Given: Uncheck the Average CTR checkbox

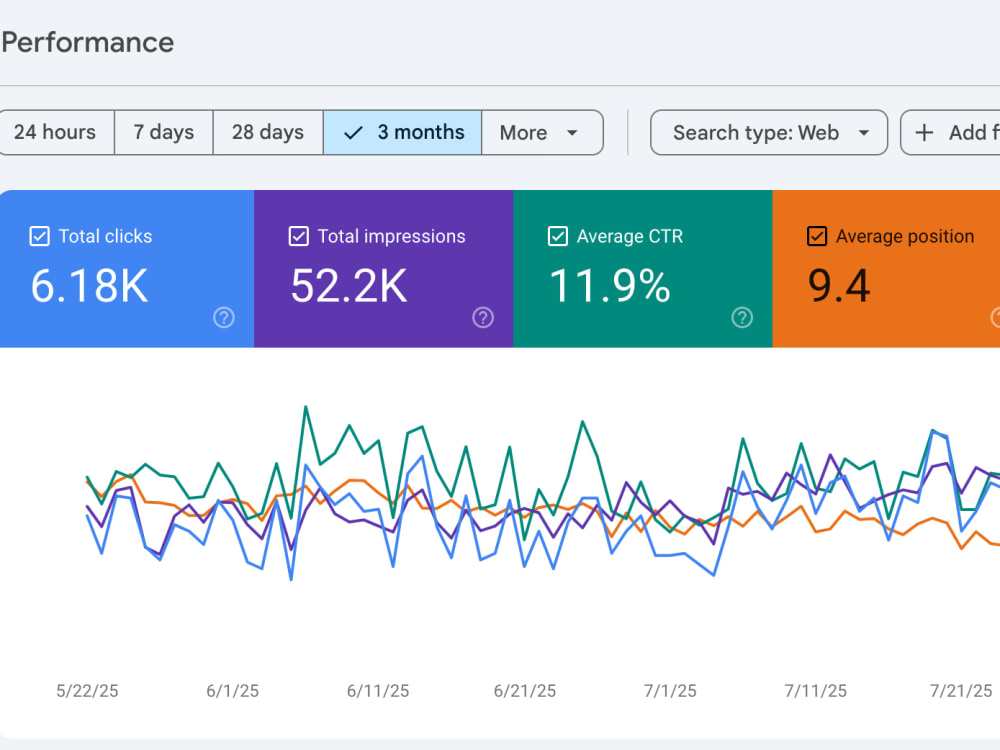Looking at the screenshot, I should pyautogui.click(x=557, y=236).
